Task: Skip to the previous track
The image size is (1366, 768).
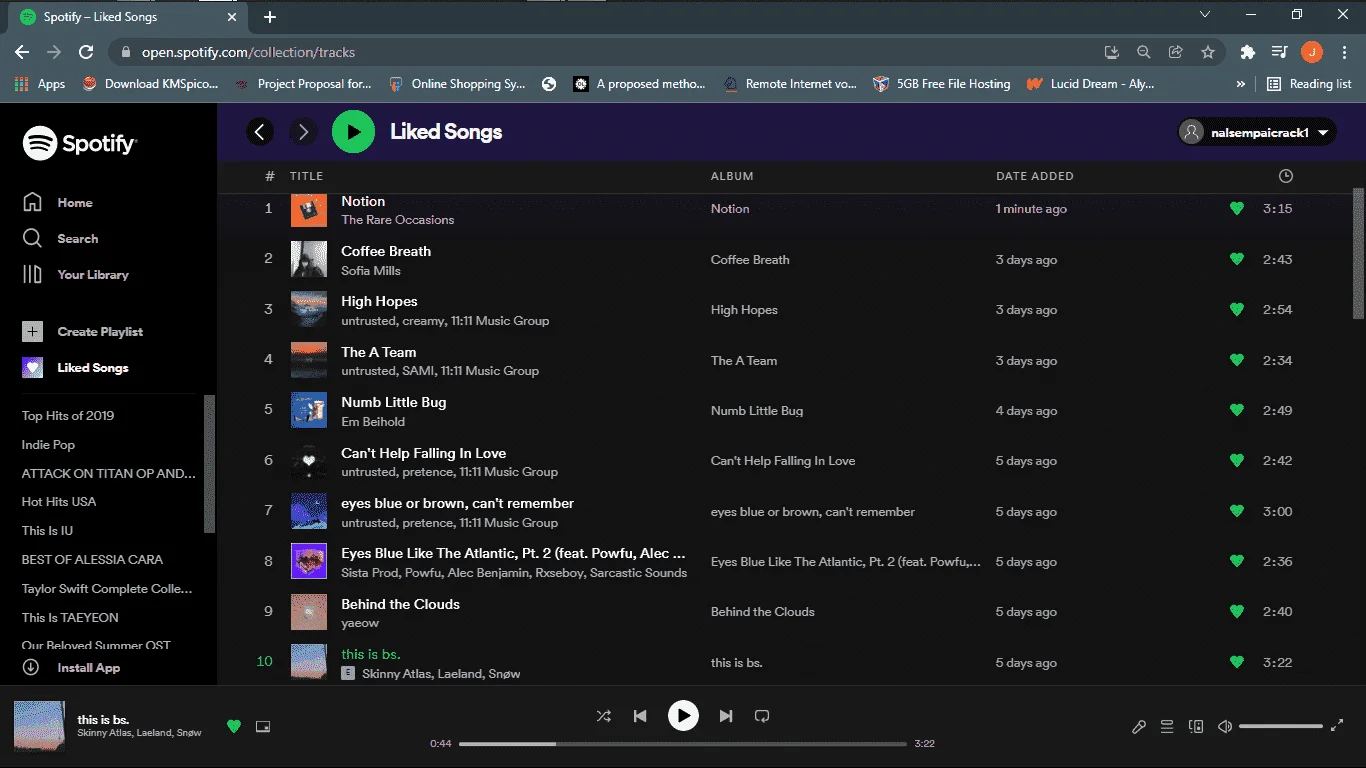Action: tap(640, 716)
